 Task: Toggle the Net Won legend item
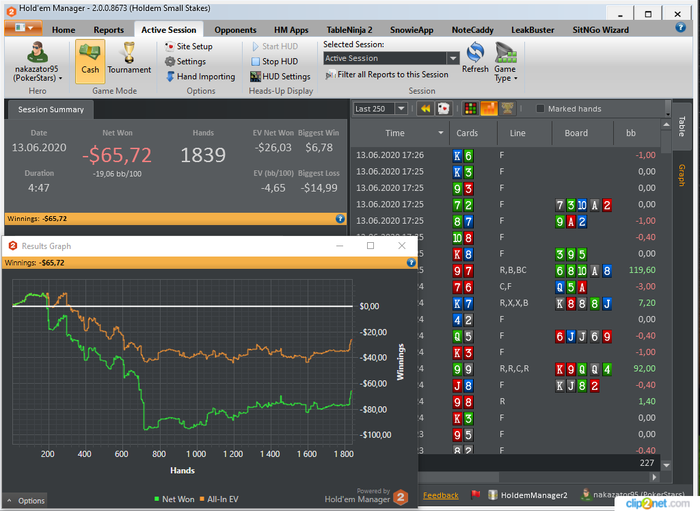coord(174,499)
